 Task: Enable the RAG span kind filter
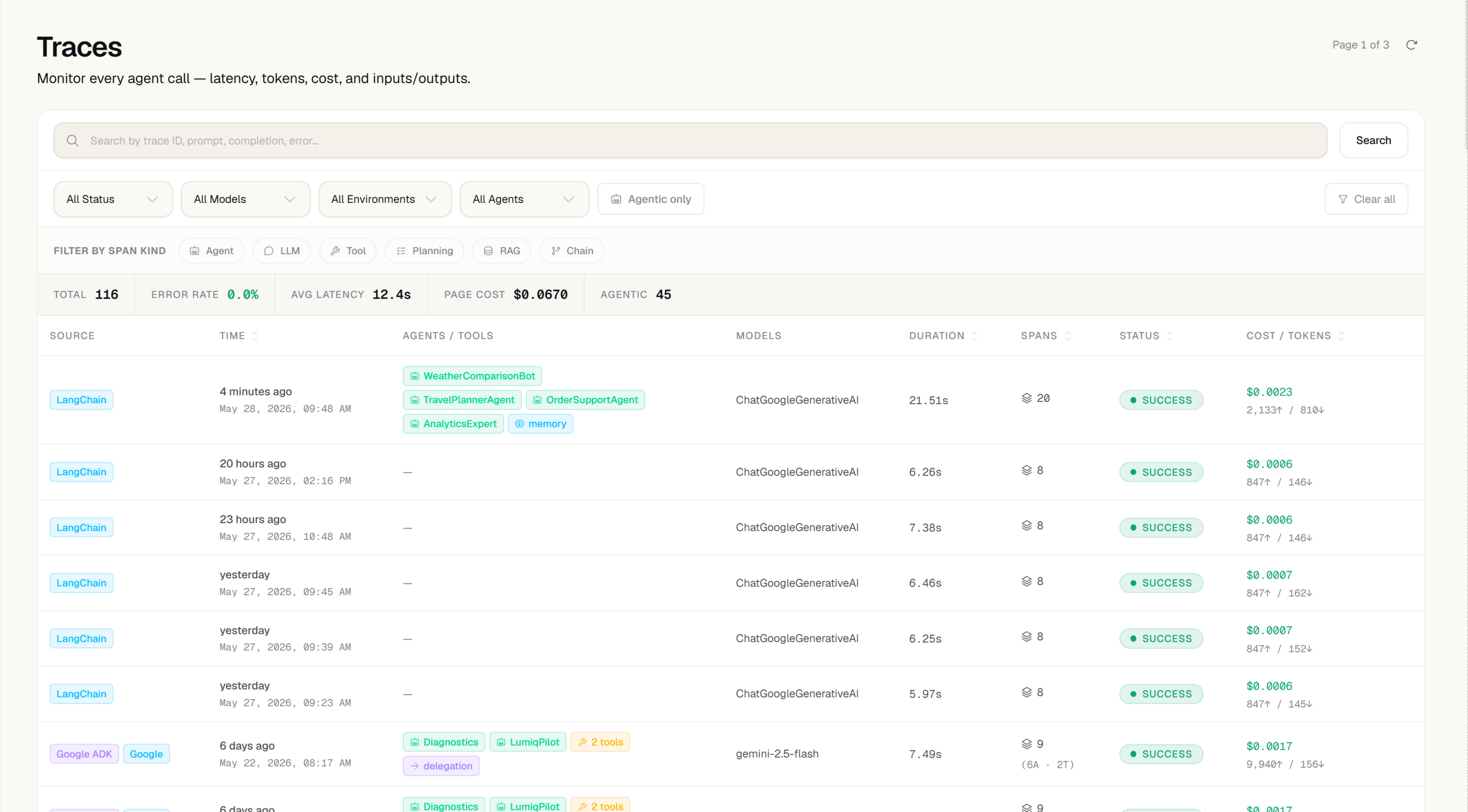point(501,251)
